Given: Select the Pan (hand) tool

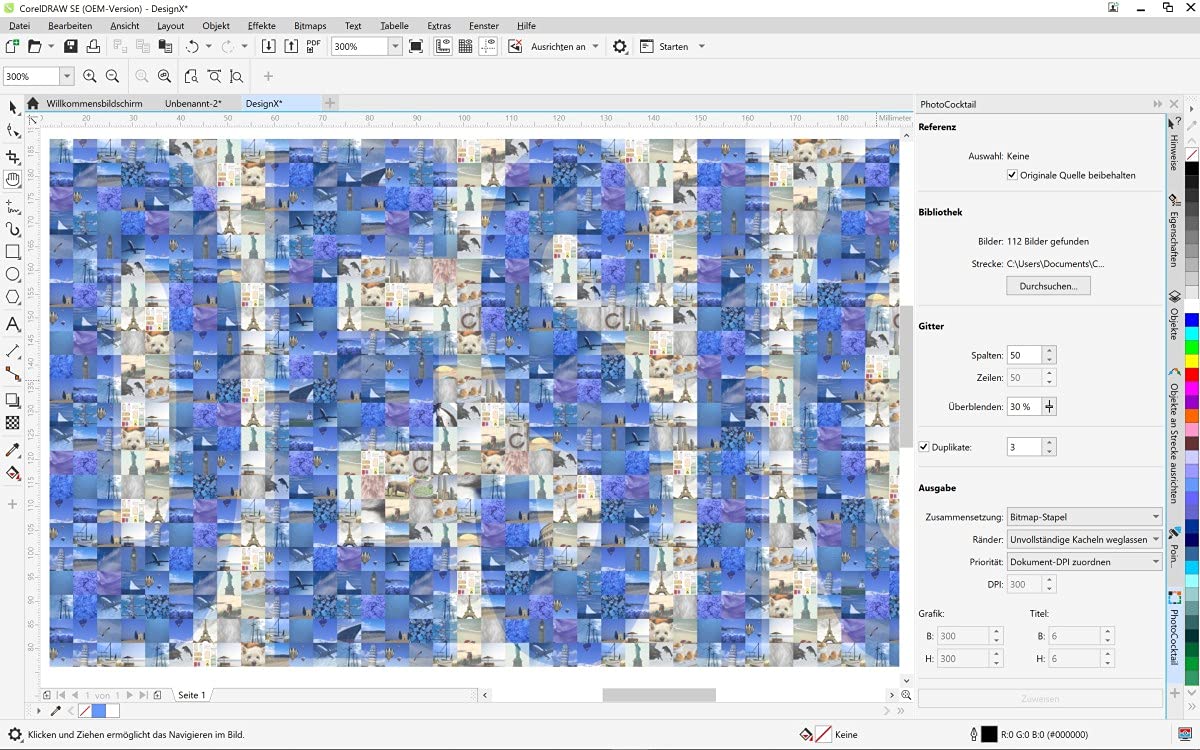Looking at the screenshot, I should coord(13,180).
